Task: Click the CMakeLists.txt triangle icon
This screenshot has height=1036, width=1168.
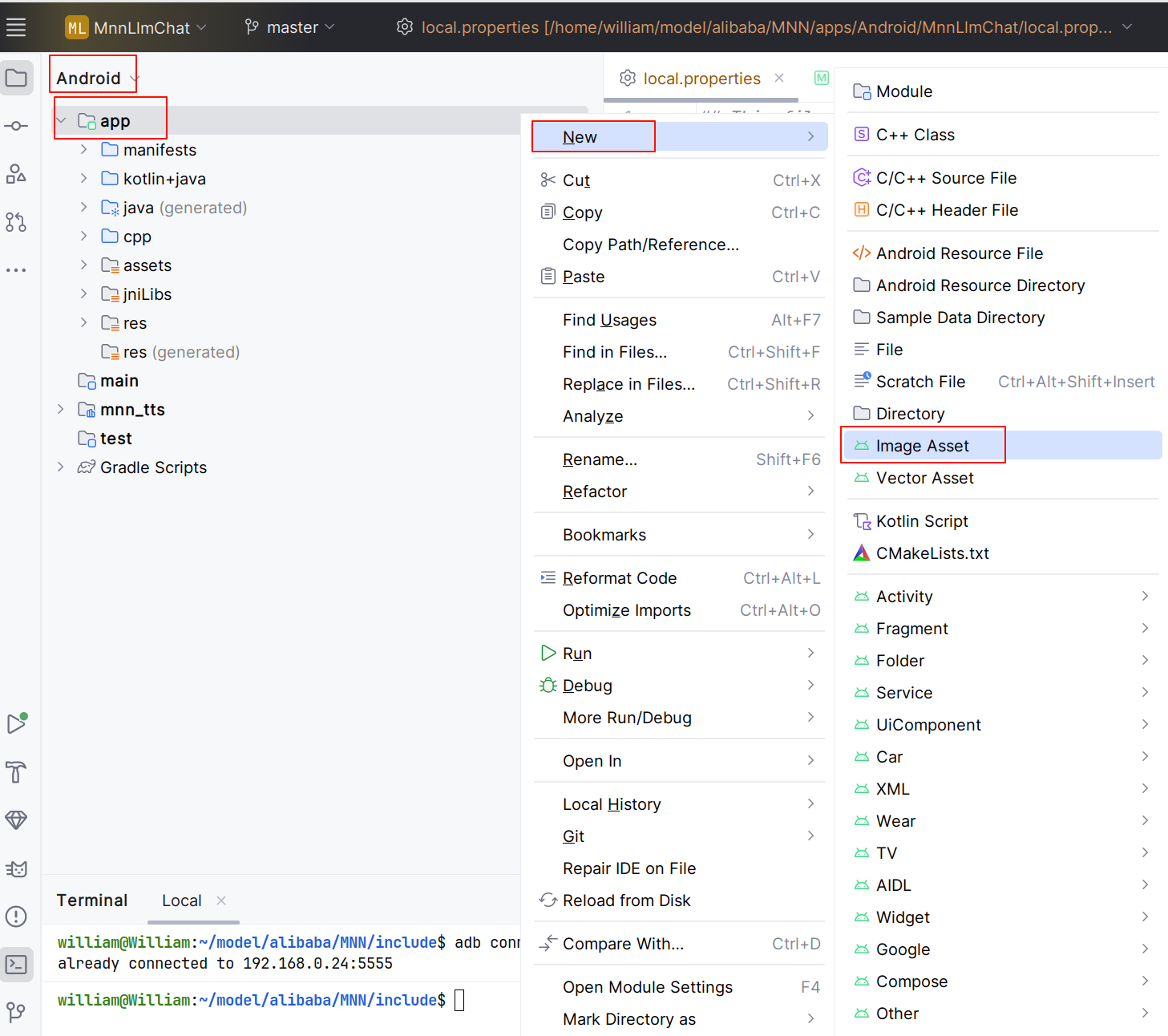Action: click(x=862, y=552)
